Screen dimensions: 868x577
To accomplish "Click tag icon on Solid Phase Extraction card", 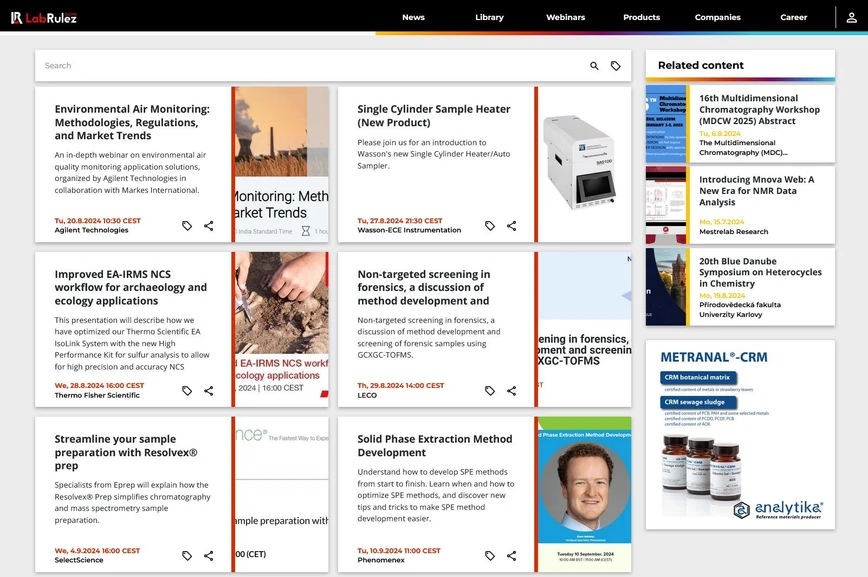I will coord(490,555).
